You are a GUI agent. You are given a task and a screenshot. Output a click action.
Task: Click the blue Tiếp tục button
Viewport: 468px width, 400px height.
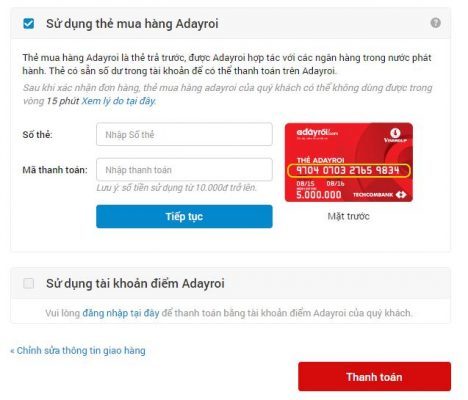[184, 216]
